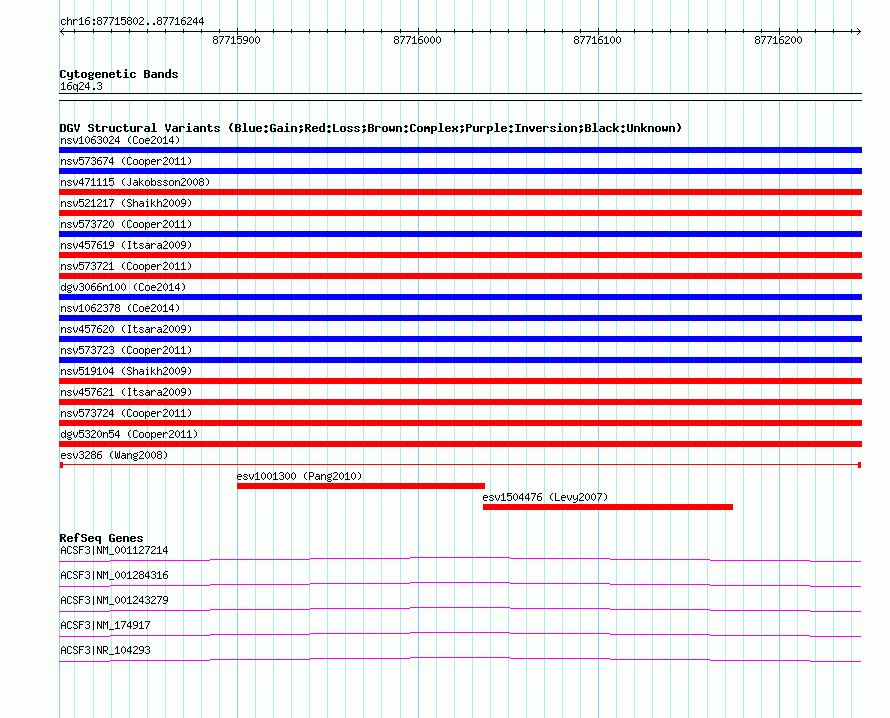This screenshot has width=890, height=718.
Task: Select ACSF3|NM_001243279 transcript label
Action: click(114, 601)
